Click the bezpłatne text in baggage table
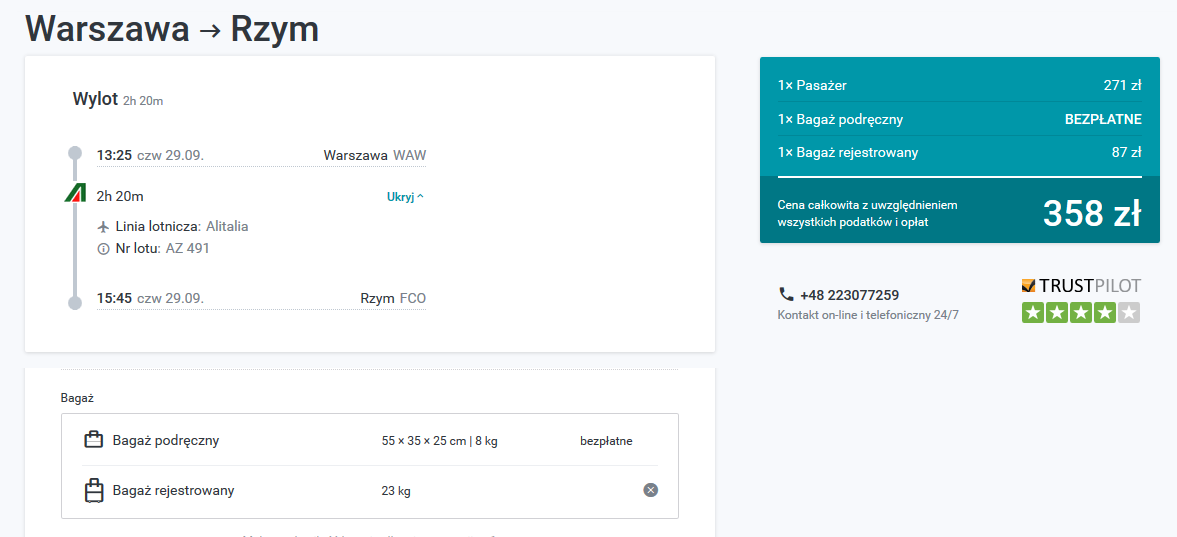 click(x=607, y=441)
